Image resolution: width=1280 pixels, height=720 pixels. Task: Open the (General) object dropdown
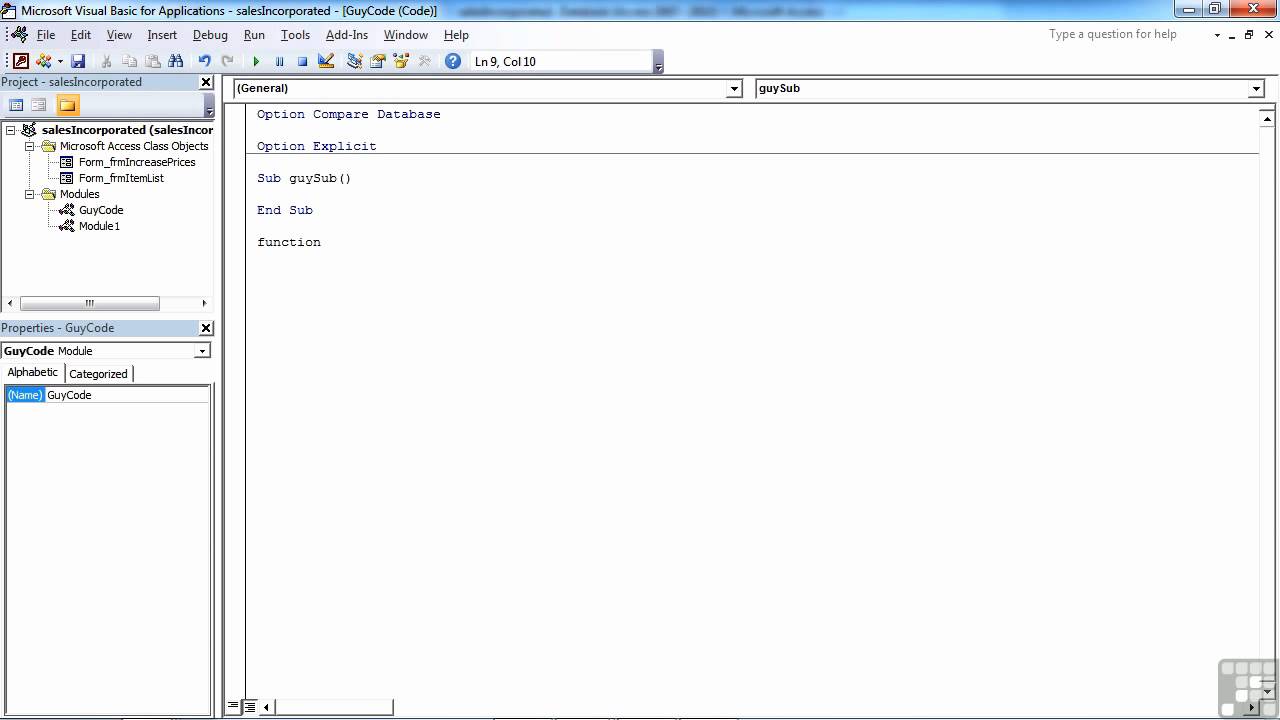pos(734,88)
